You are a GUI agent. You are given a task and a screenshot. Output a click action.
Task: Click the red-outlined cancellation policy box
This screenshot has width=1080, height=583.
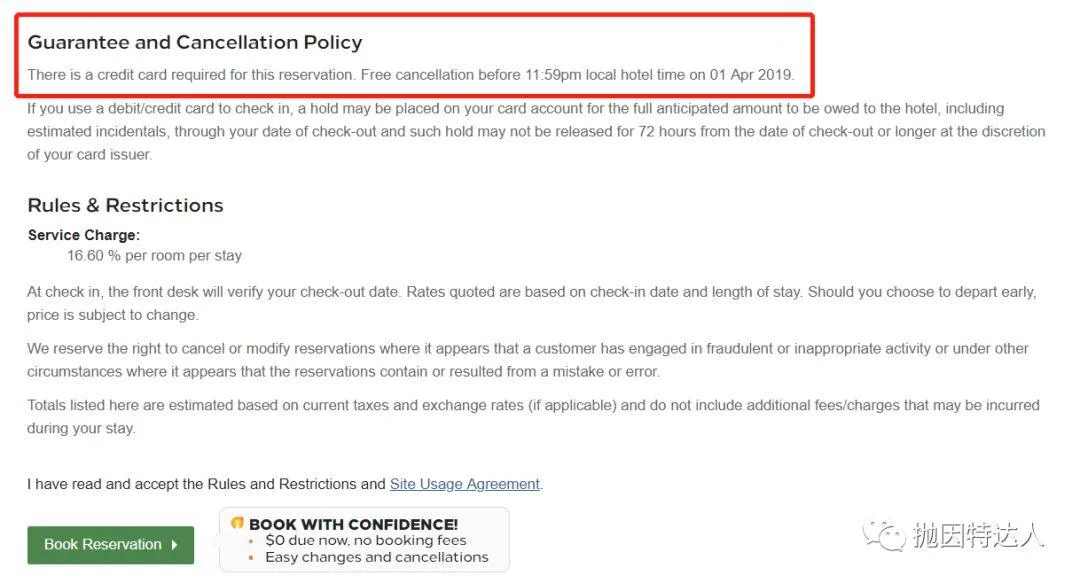click(415, 55)
